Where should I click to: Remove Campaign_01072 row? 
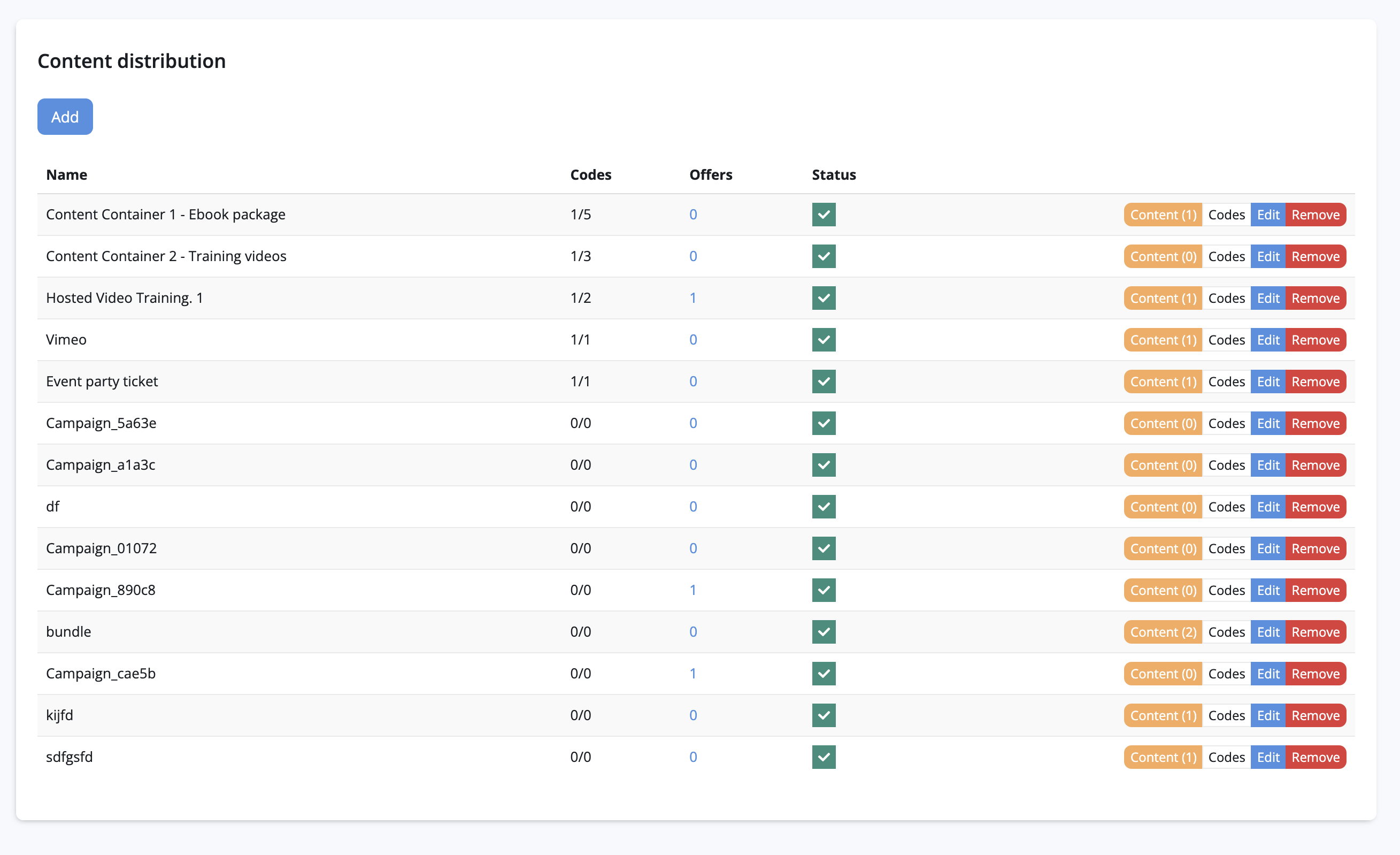tap(1315, 548)
